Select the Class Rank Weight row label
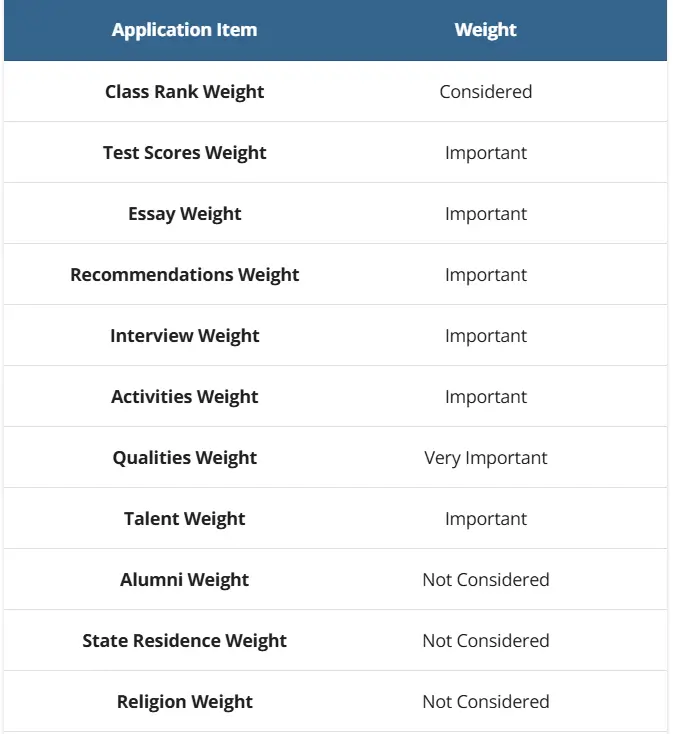 click(184, 92)
